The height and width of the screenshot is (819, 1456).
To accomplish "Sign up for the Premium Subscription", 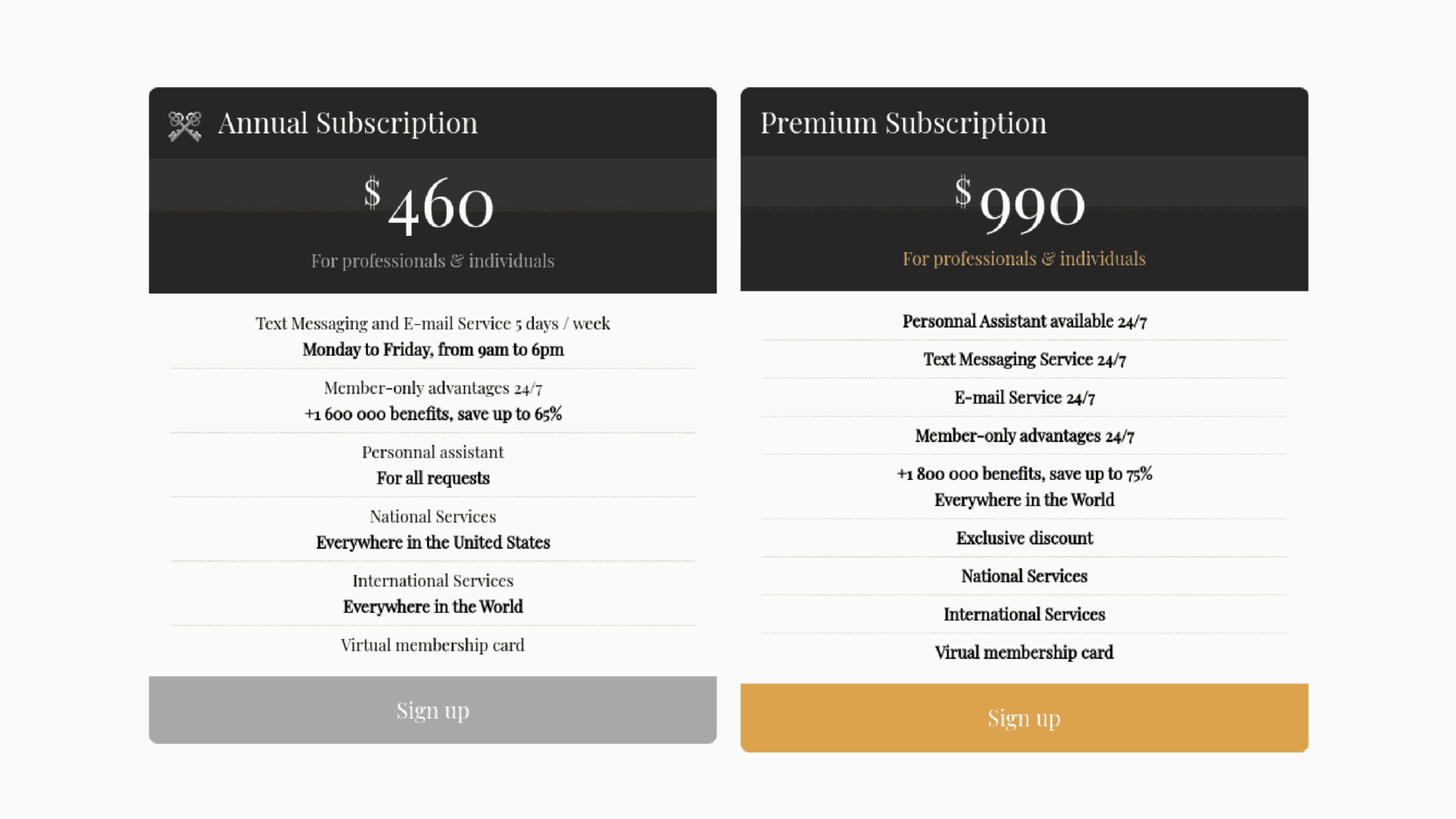I will [x=1024, y=717].
